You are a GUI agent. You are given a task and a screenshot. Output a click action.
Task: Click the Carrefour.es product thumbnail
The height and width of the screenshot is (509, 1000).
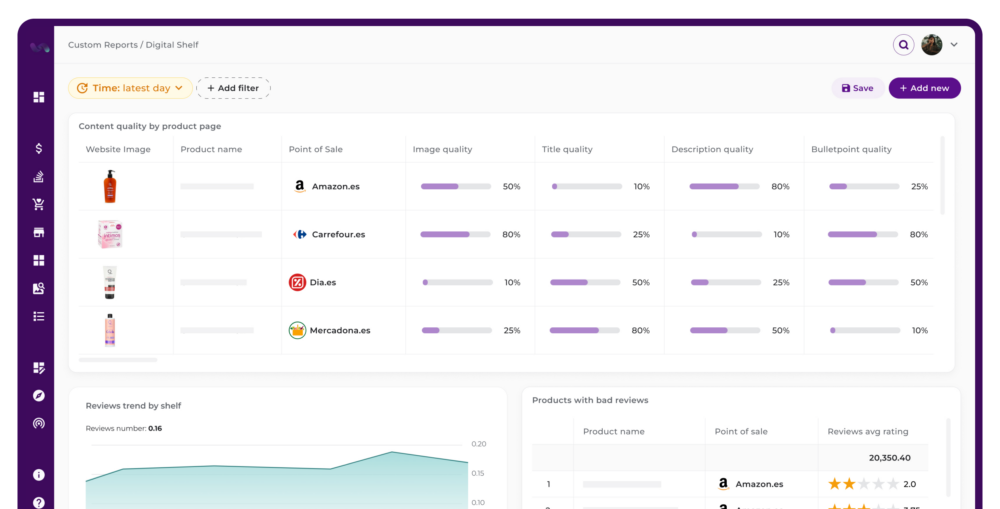click(x=109, y=235)
